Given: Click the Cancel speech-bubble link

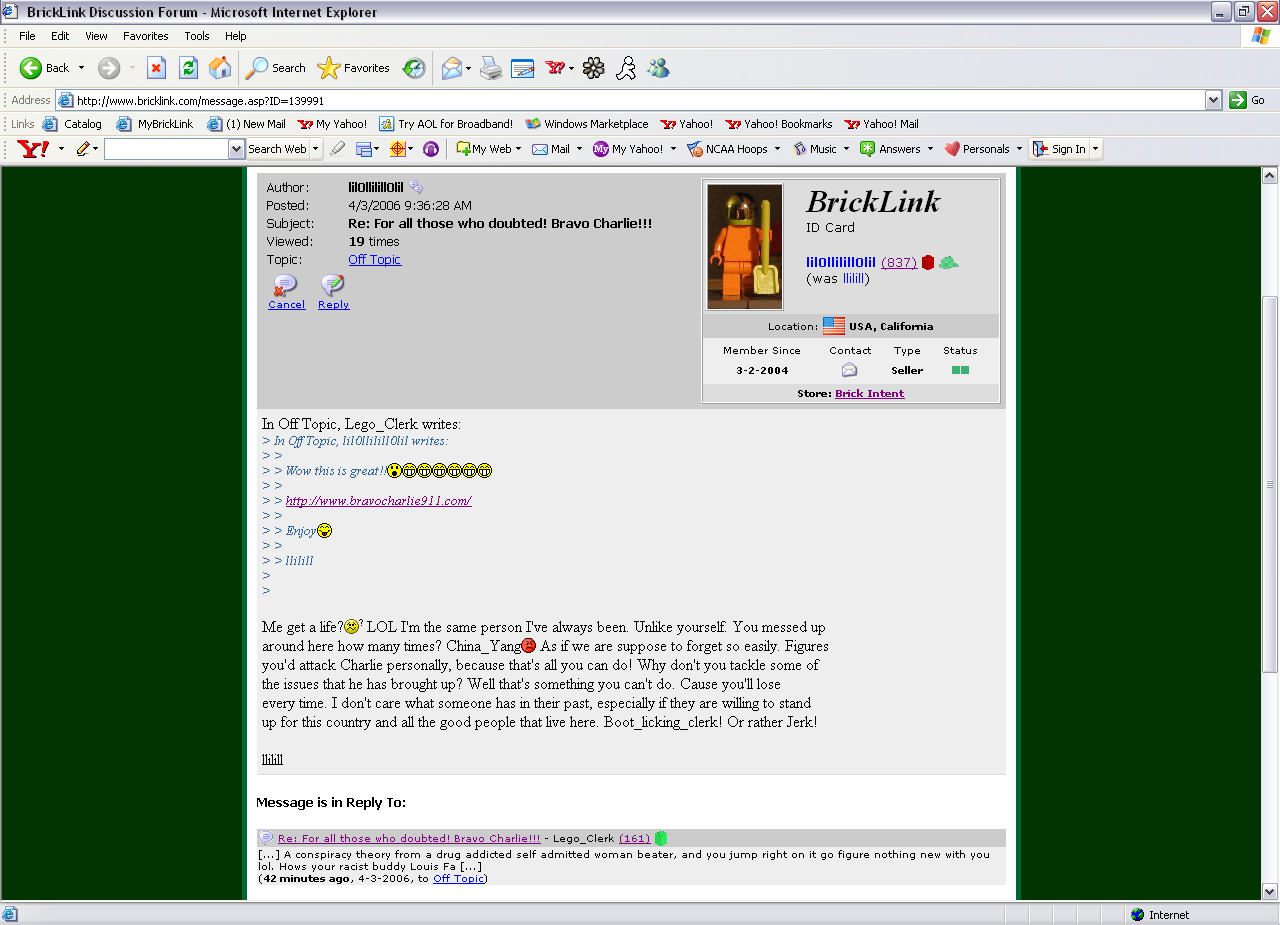Looking at the screenshot, I should [286, 292].
